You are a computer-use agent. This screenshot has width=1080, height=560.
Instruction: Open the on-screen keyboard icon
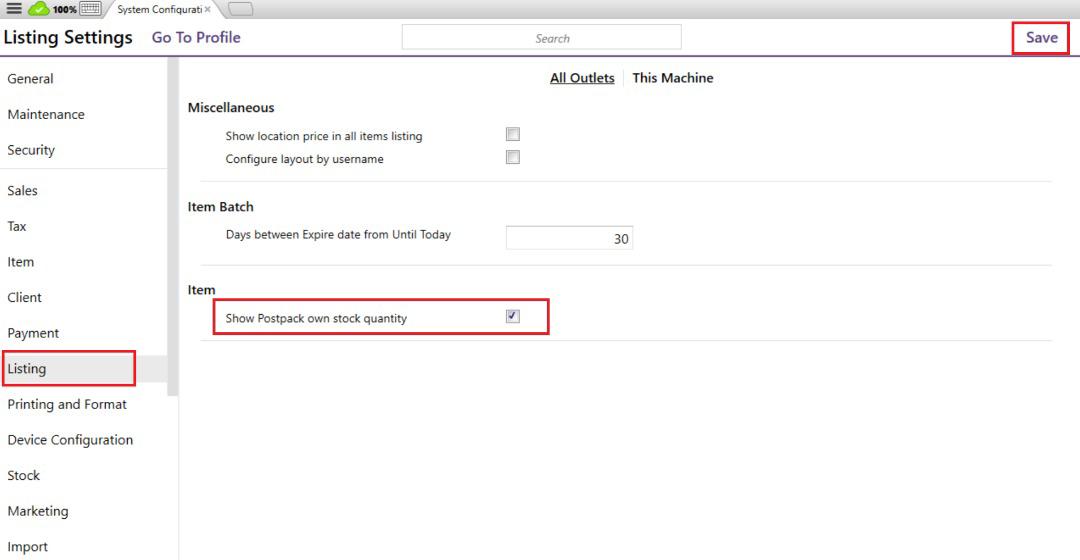(x=90, y=9)
